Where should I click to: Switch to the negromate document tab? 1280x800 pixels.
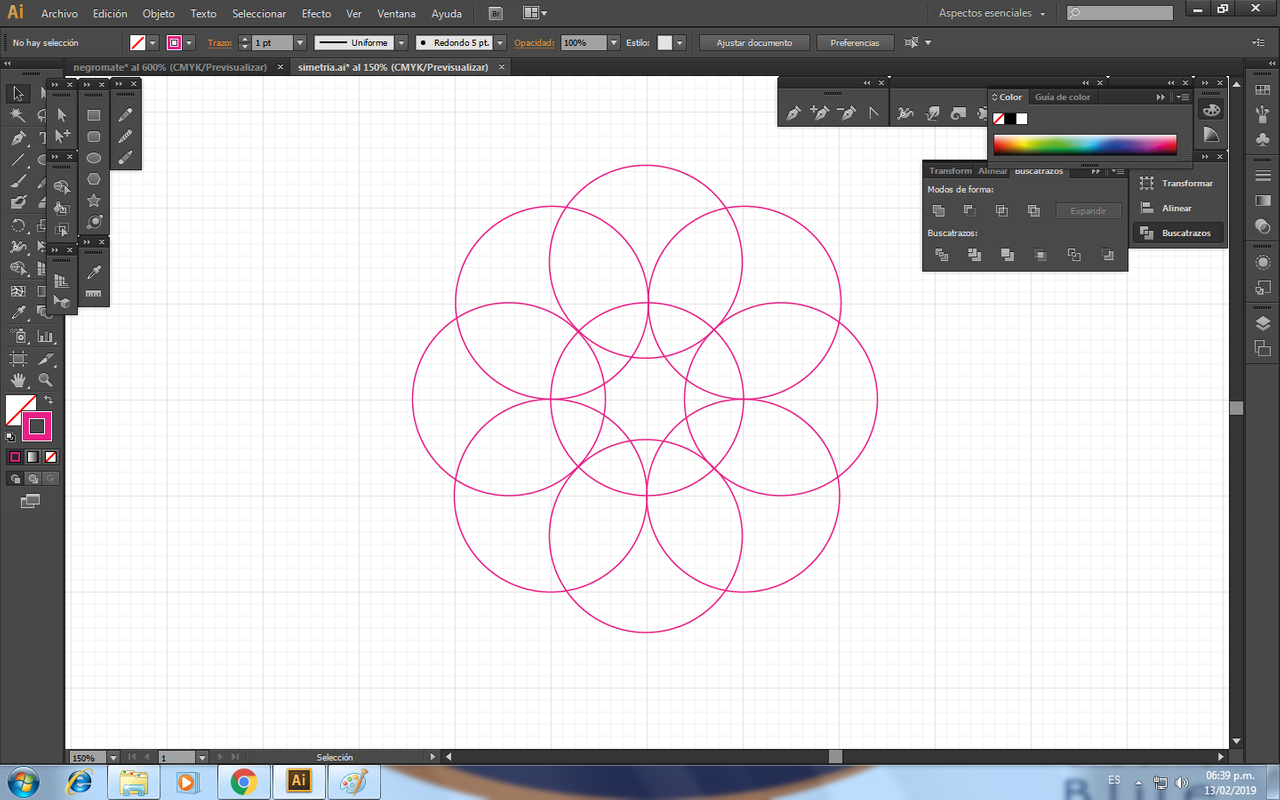(x=170, y=67)
